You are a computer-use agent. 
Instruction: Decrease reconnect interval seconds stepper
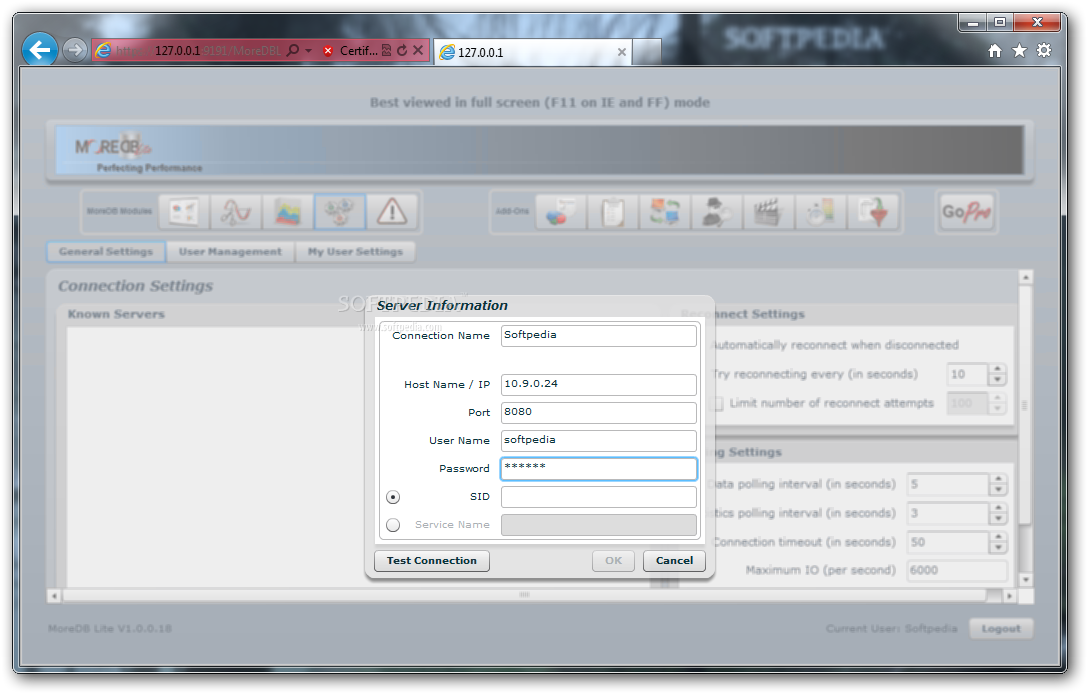pos(997,380)
